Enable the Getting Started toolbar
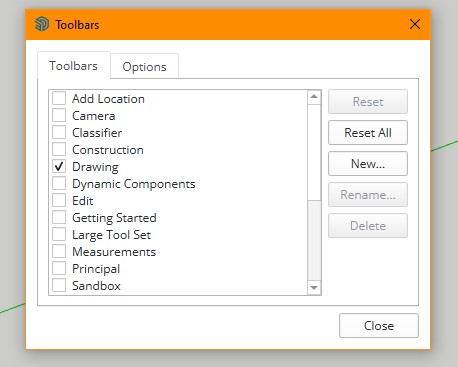Viewport: 458px width, 367px height. [59, 217]
